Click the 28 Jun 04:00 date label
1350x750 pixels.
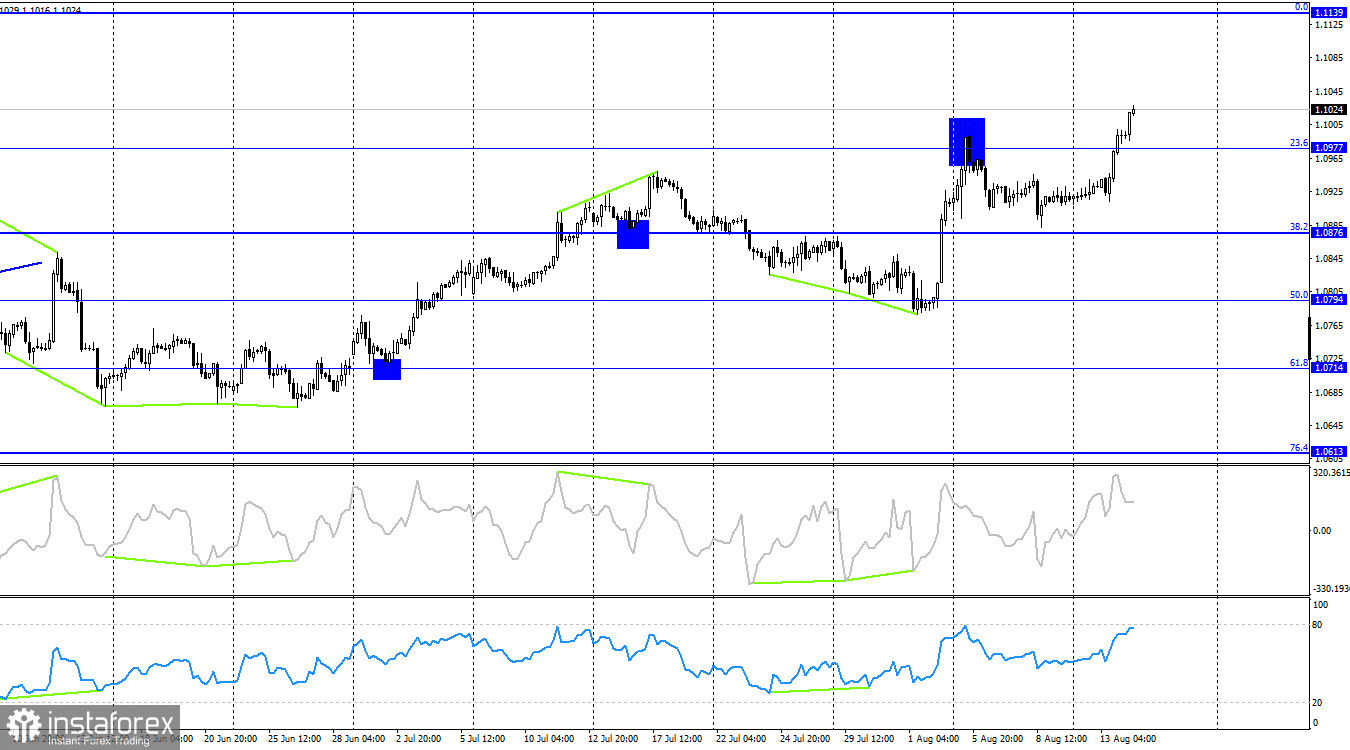[359, 739]
